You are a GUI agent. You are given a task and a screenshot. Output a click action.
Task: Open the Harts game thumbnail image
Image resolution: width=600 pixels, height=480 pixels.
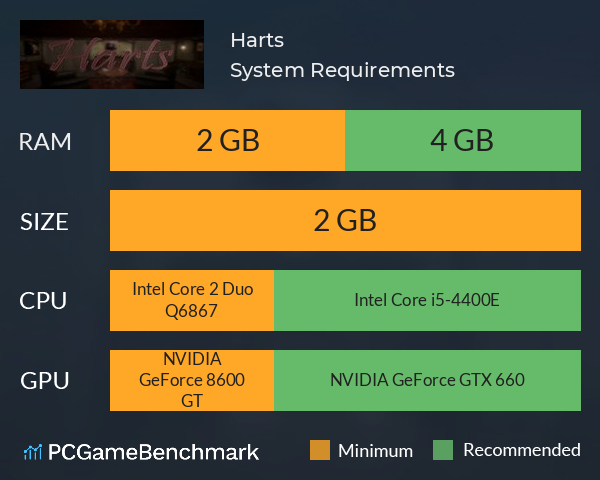click(x=112, y=54)
